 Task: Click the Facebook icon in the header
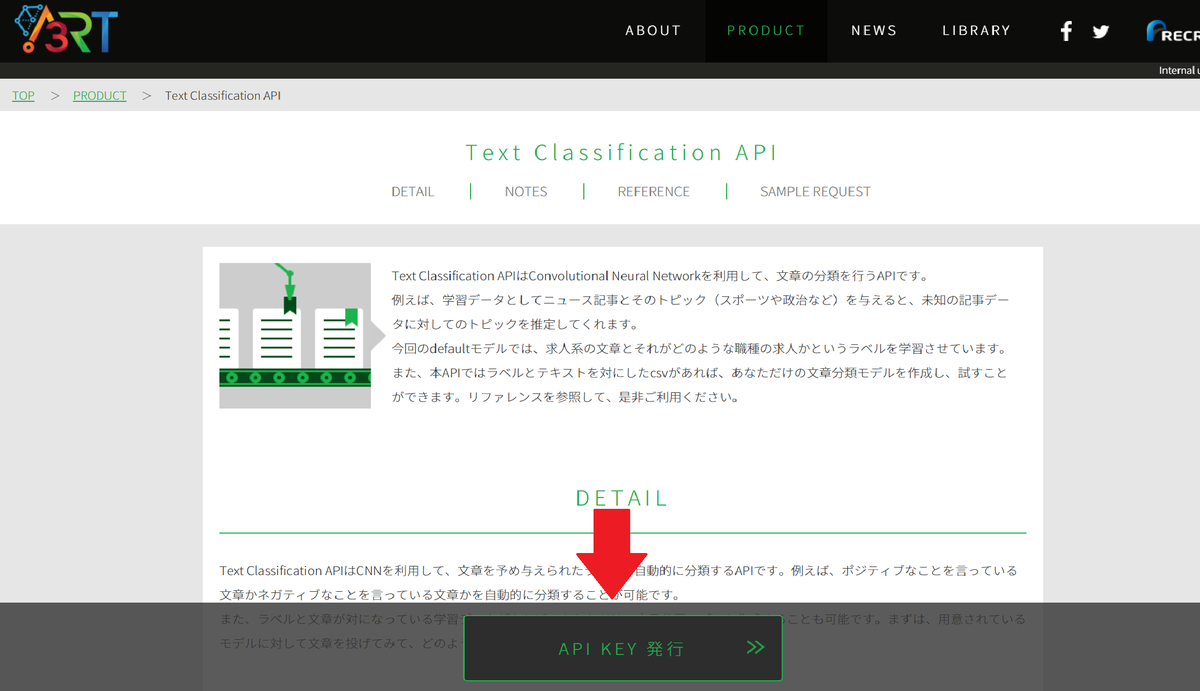pyautogui.click(x=1065, y=30)
